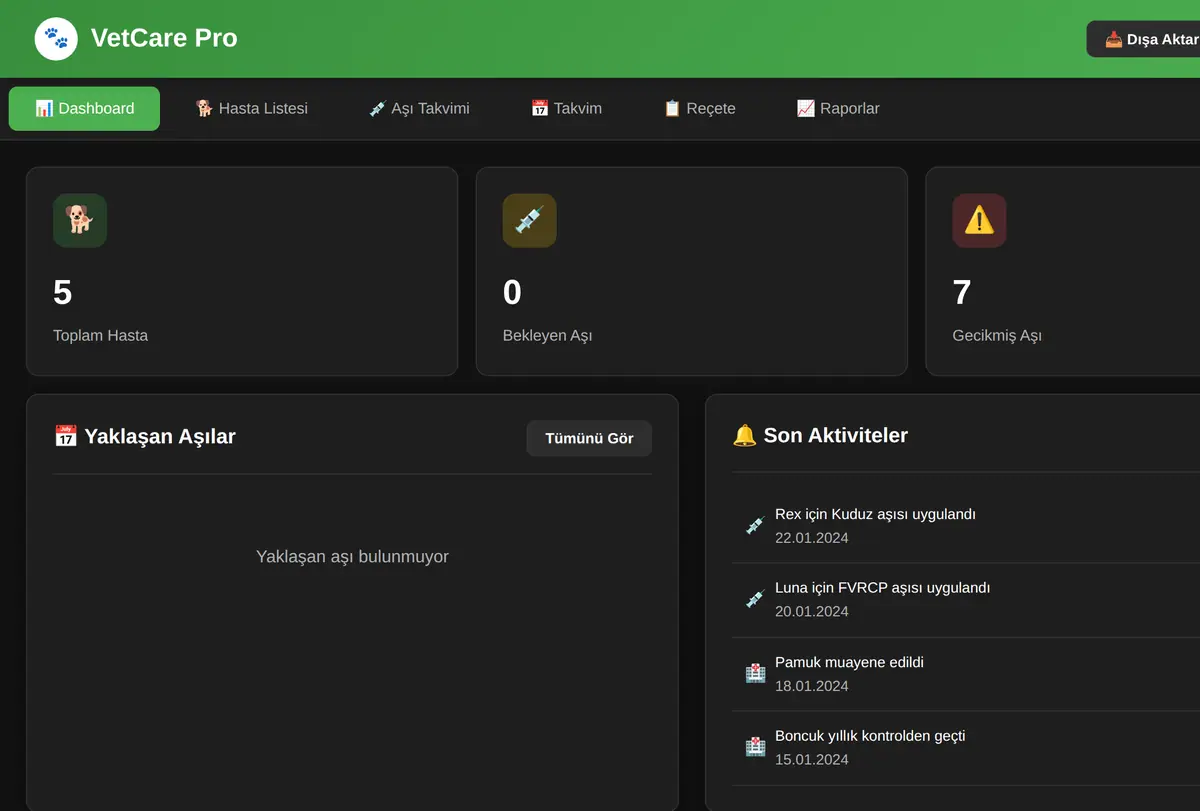Click the warning icon on Gecikmiş Aşı card
1200x811 pixels.
[x=979, y=220]
